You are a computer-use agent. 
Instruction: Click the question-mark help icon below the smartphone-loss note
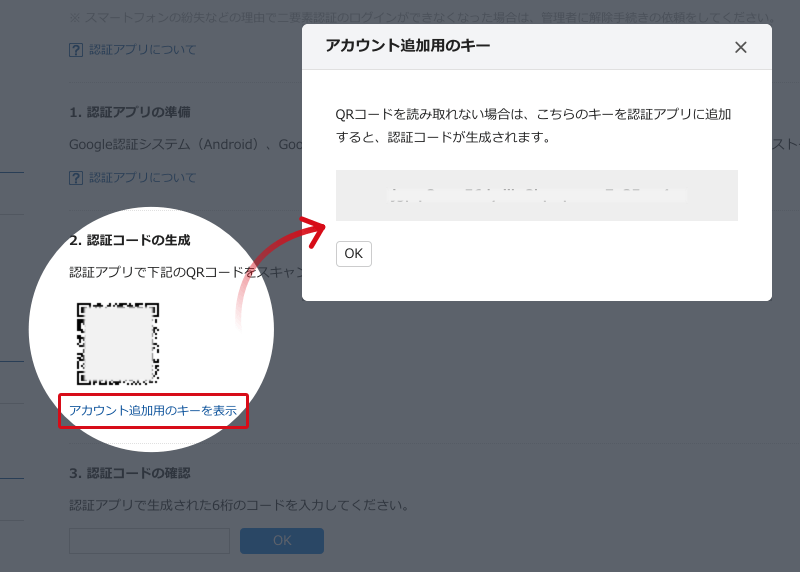(x=76, y=50)
